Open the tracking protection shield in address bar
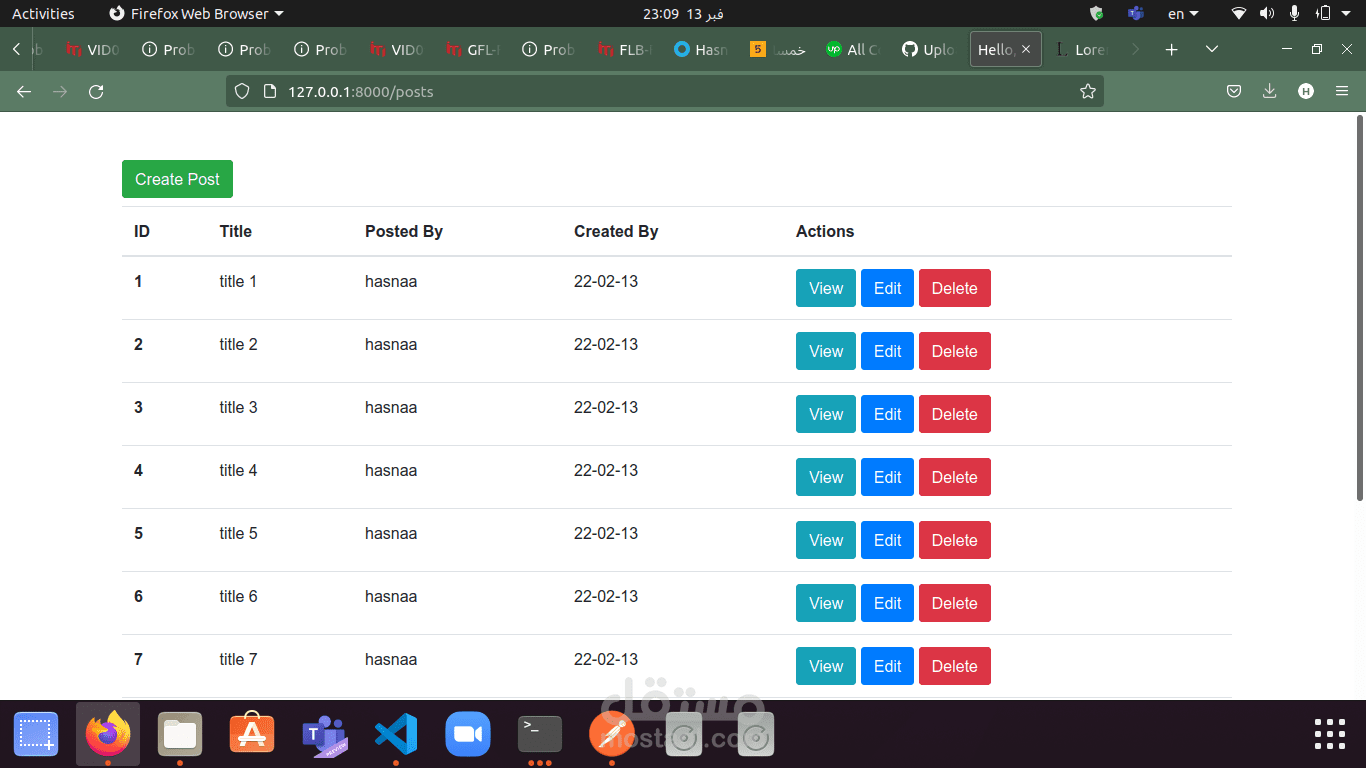The width and height of the screenshot is (1366, 768). [241, 91]
